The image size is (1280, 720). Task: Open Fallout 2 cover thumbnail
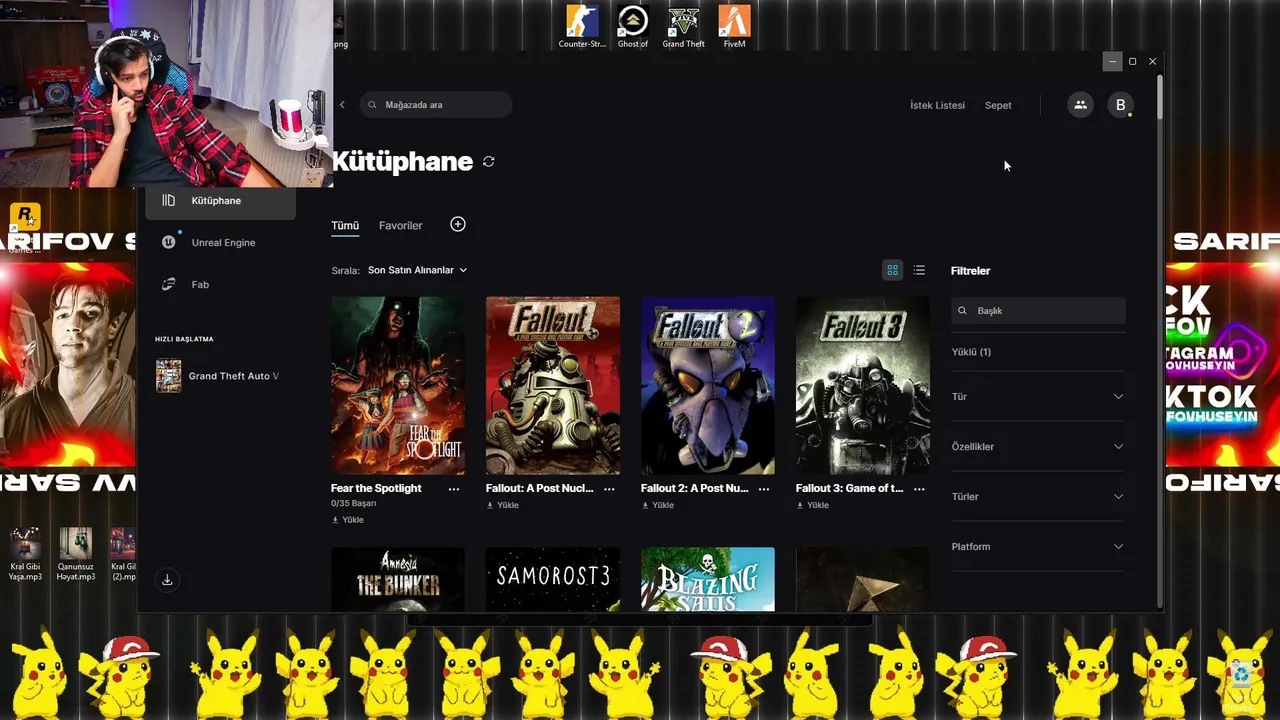[708, 385]
